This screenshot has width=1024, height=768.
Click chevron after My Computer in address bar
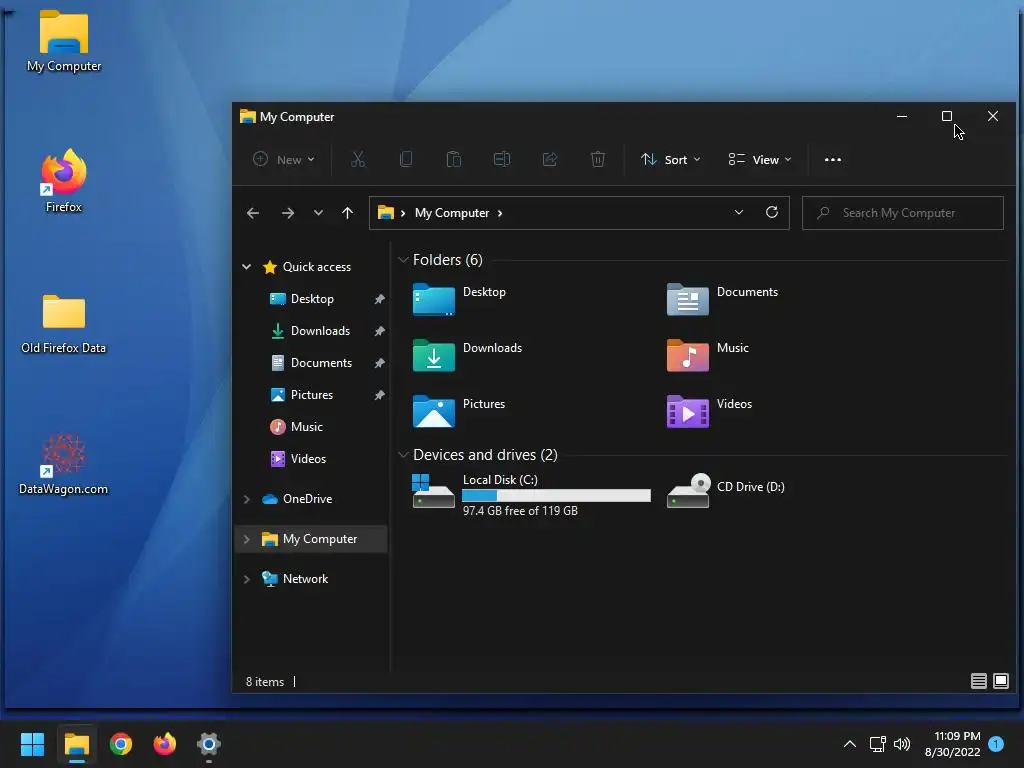(x=500, y=213)
